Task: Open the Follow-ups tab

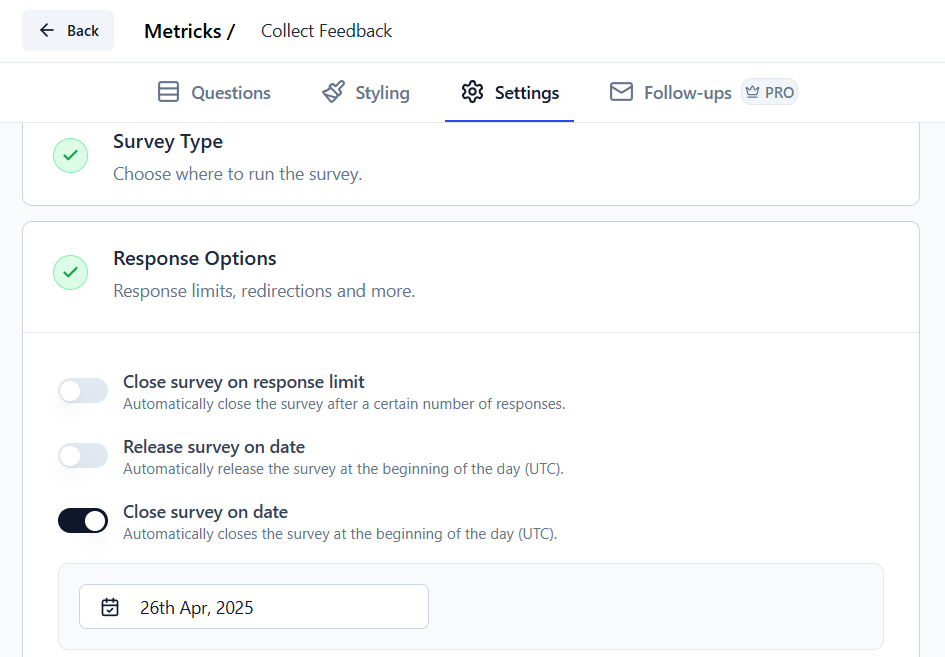Action: pyautogui.click(x=685, y=91)
